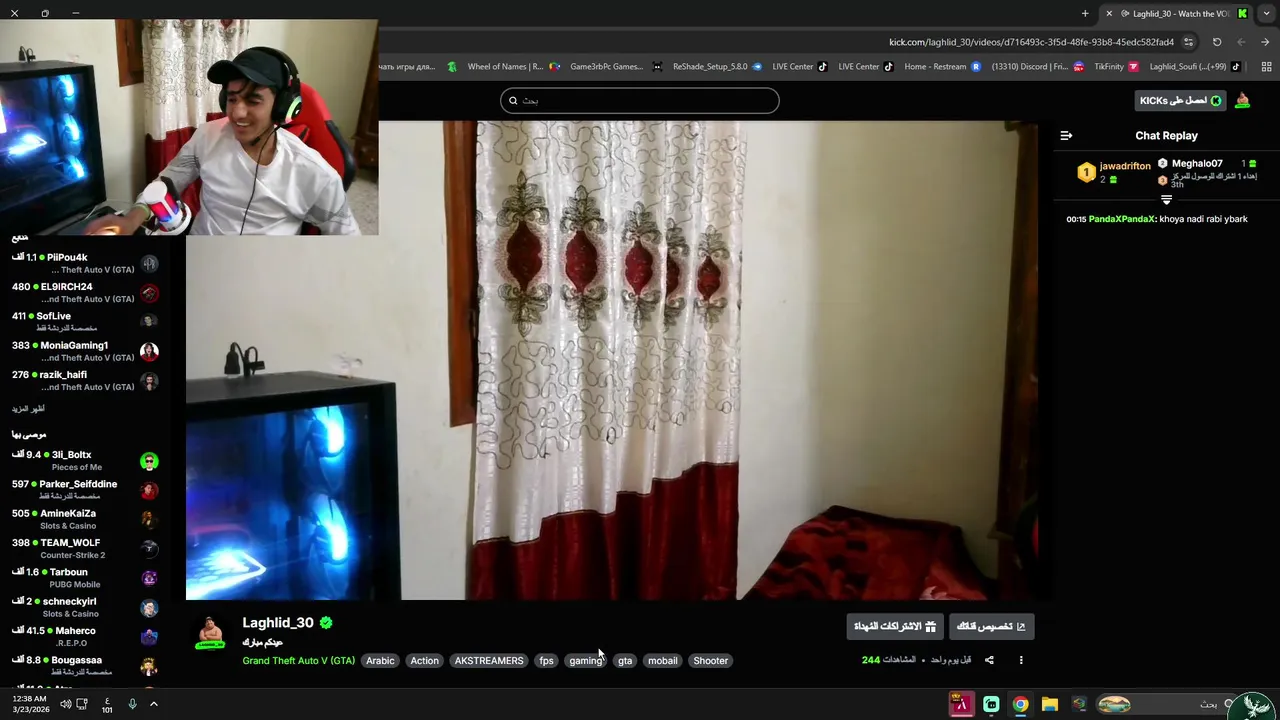Viewport: 1280px width, 720px height.
Task: Open the profile avatar menu at top
Action: click(x=1242, y=100)
